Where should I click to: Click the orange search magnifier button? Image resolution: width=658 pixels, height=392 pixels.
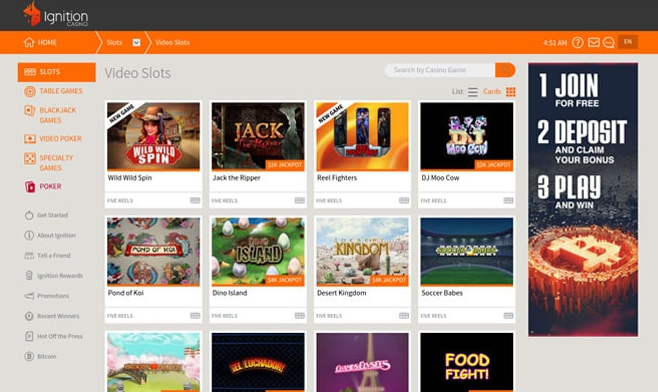[x=505, y=70]
